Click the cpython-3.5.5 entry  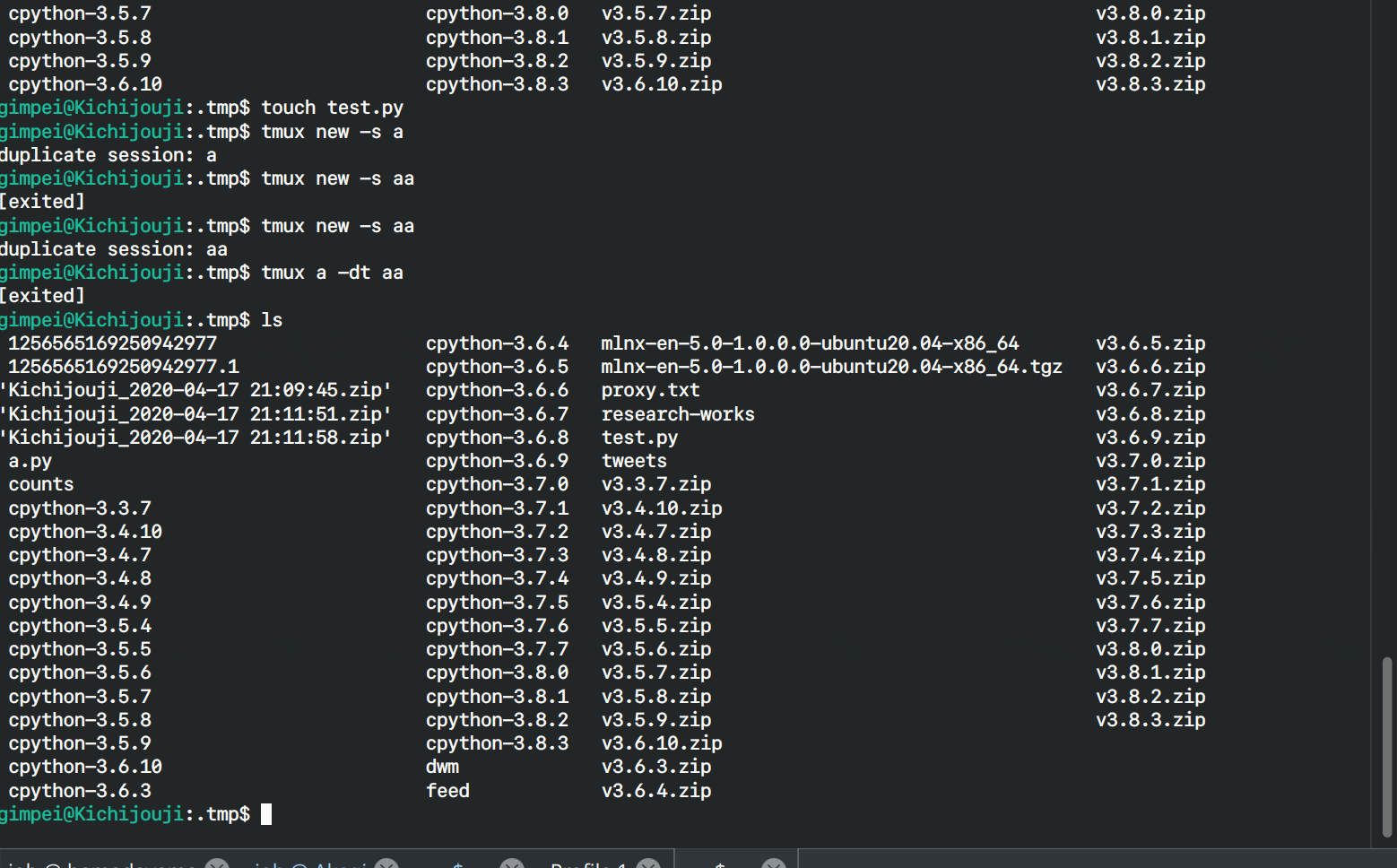click(x=80, y=649)
